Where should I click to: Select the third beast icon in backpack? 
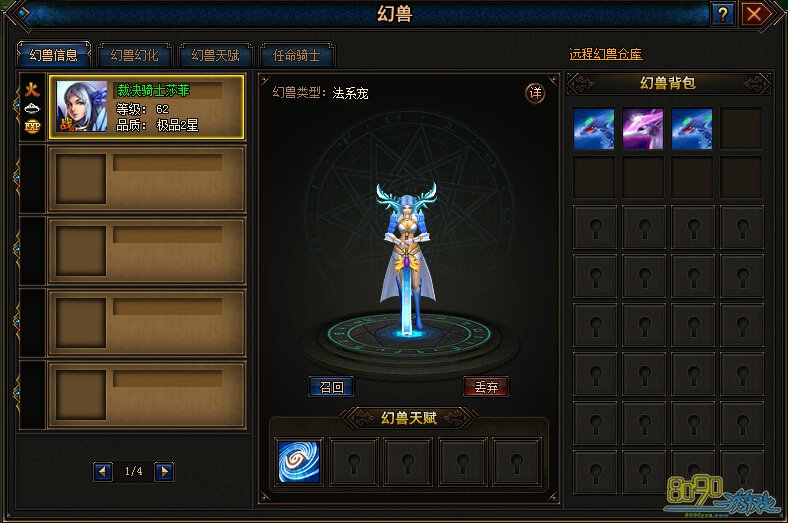click(x=692, y=129)
